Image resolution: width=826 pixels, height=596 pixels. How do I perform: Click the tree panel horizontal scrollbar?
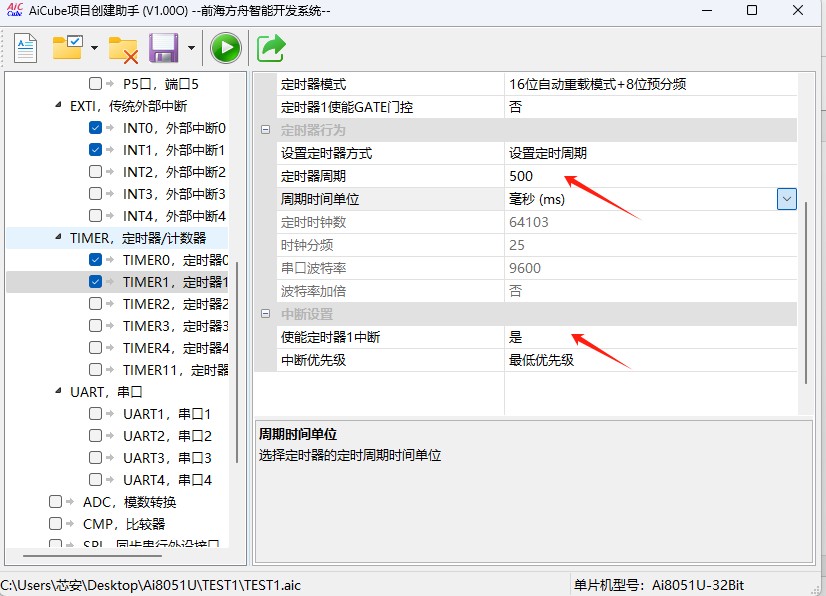(92, 555)
